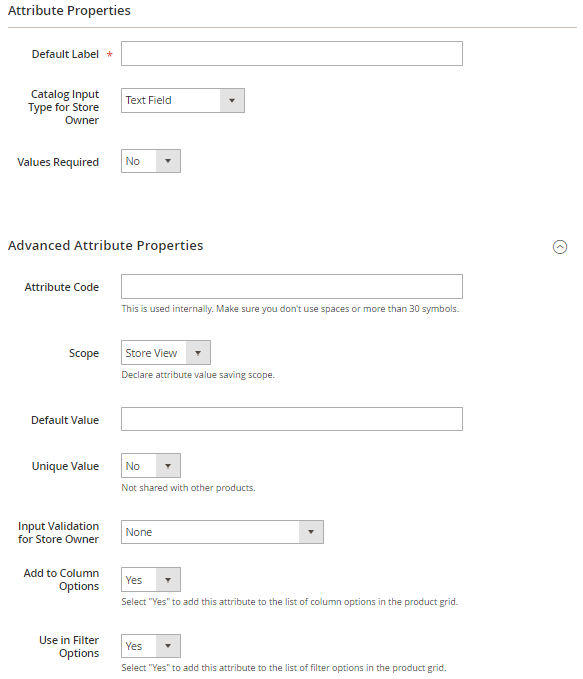Click the Attribute Properties heading

click(x=69, y=10)
